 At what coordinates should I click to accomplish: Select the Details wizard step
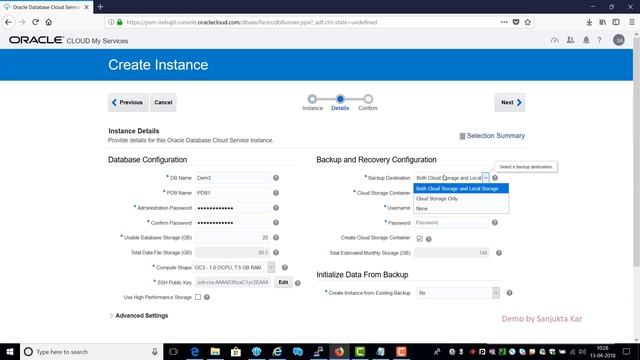[x=340, y=99]
